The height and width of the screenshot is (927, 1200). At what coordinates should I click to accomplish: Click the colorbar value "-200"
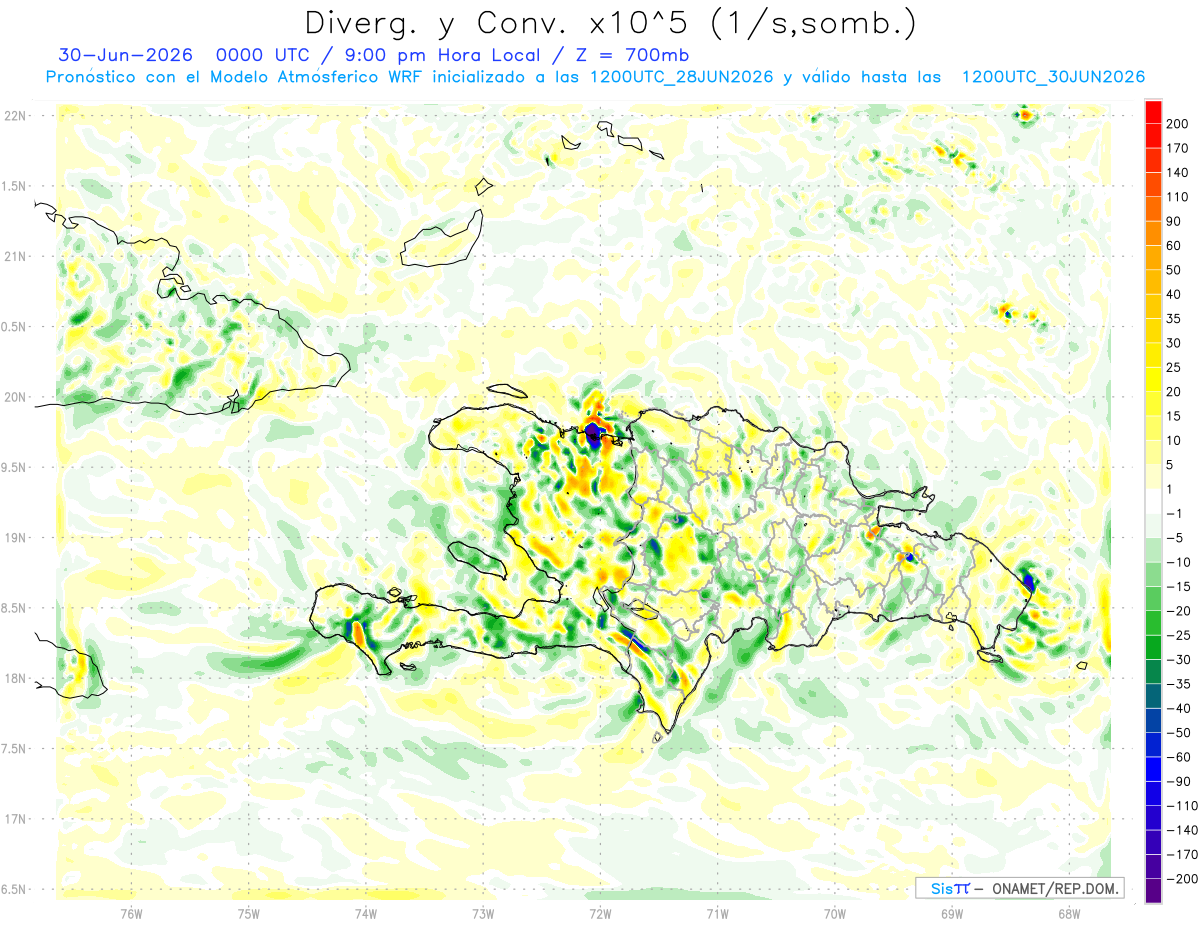click(1183, 880)
